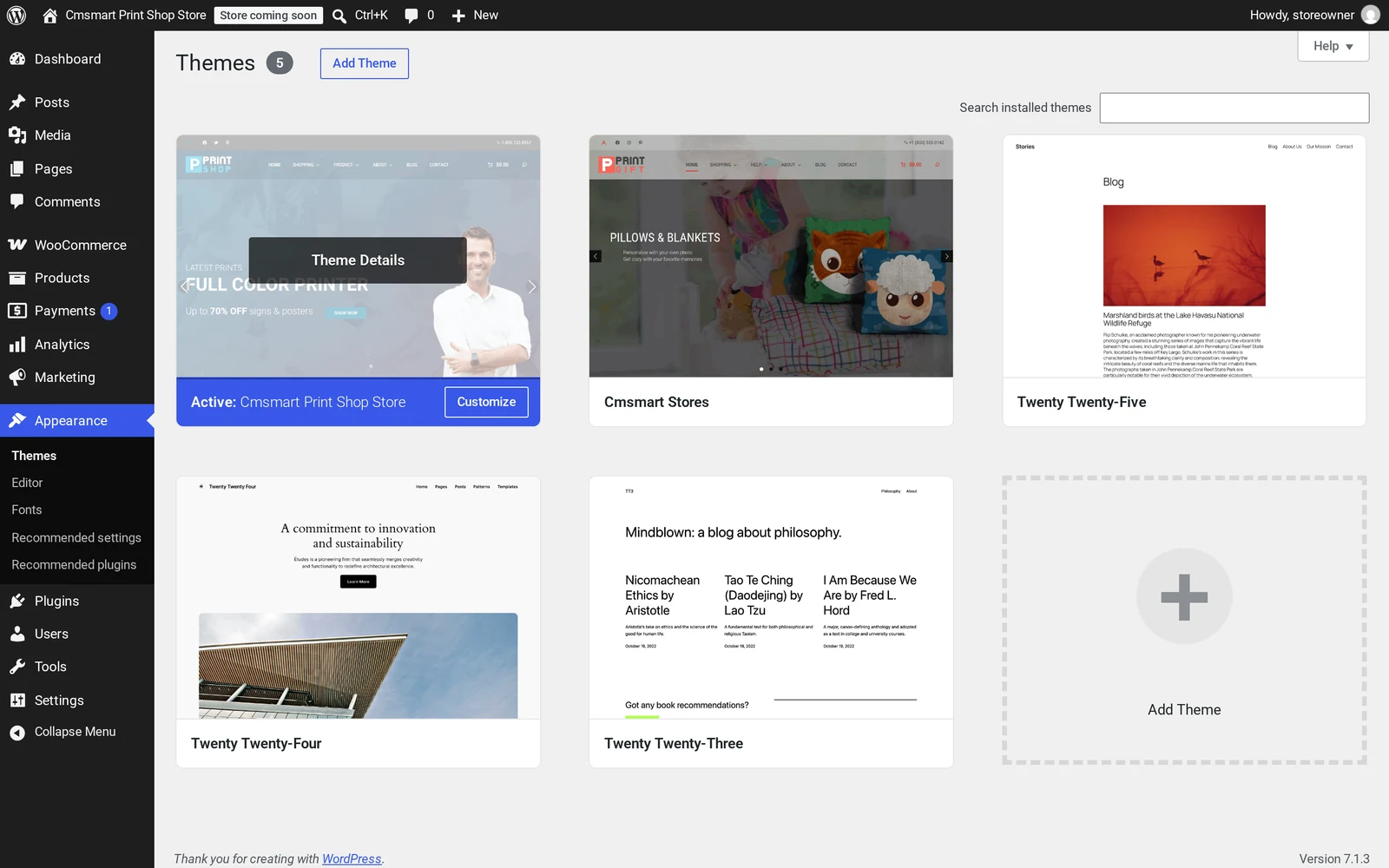The width and height of the screenshot is (1389, 868).
Task: Click the Users person icon
Action: click(x=17, y=634)
